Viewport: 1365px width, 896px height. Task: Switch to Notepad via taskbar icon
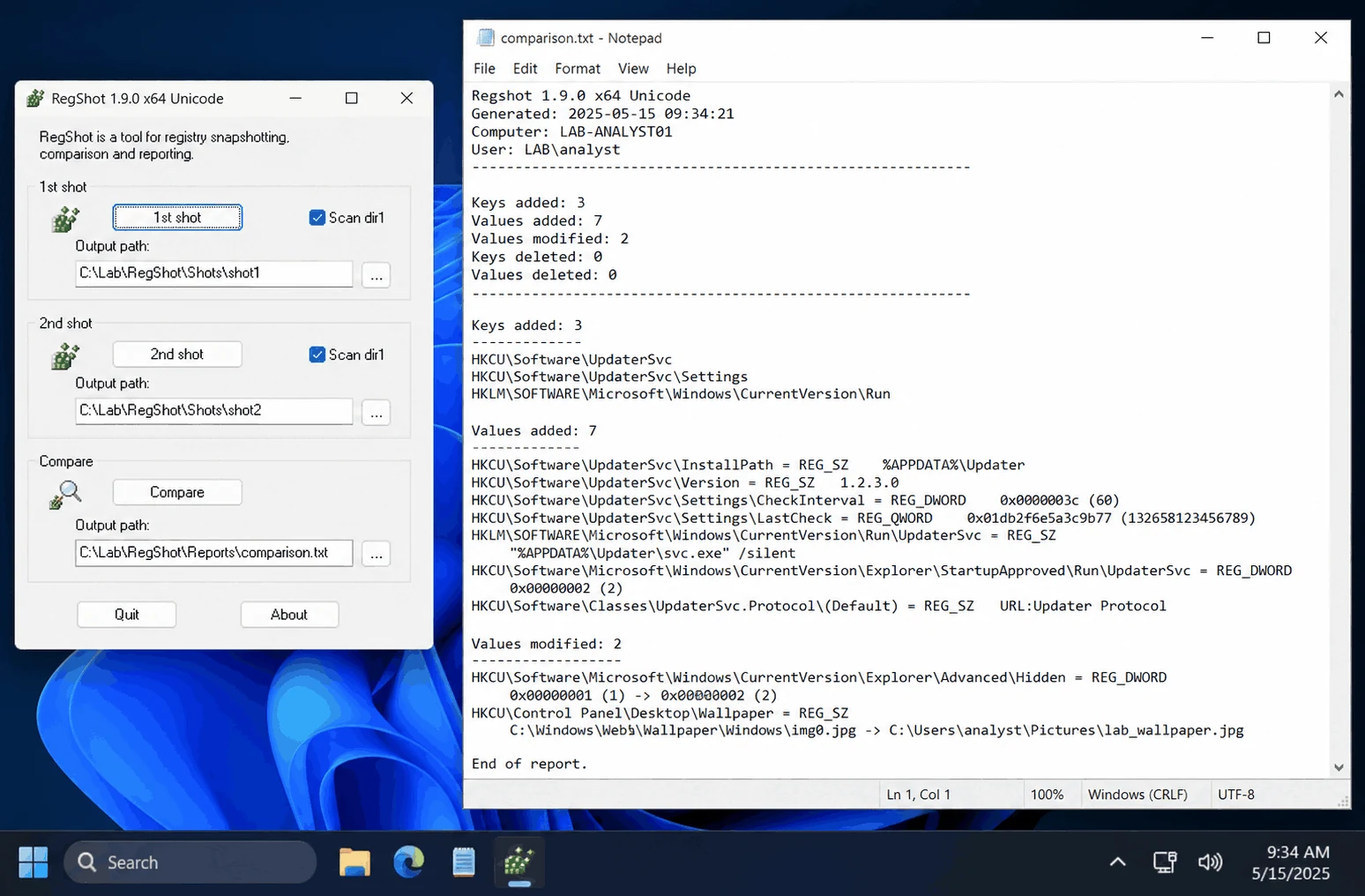(464, 862)
